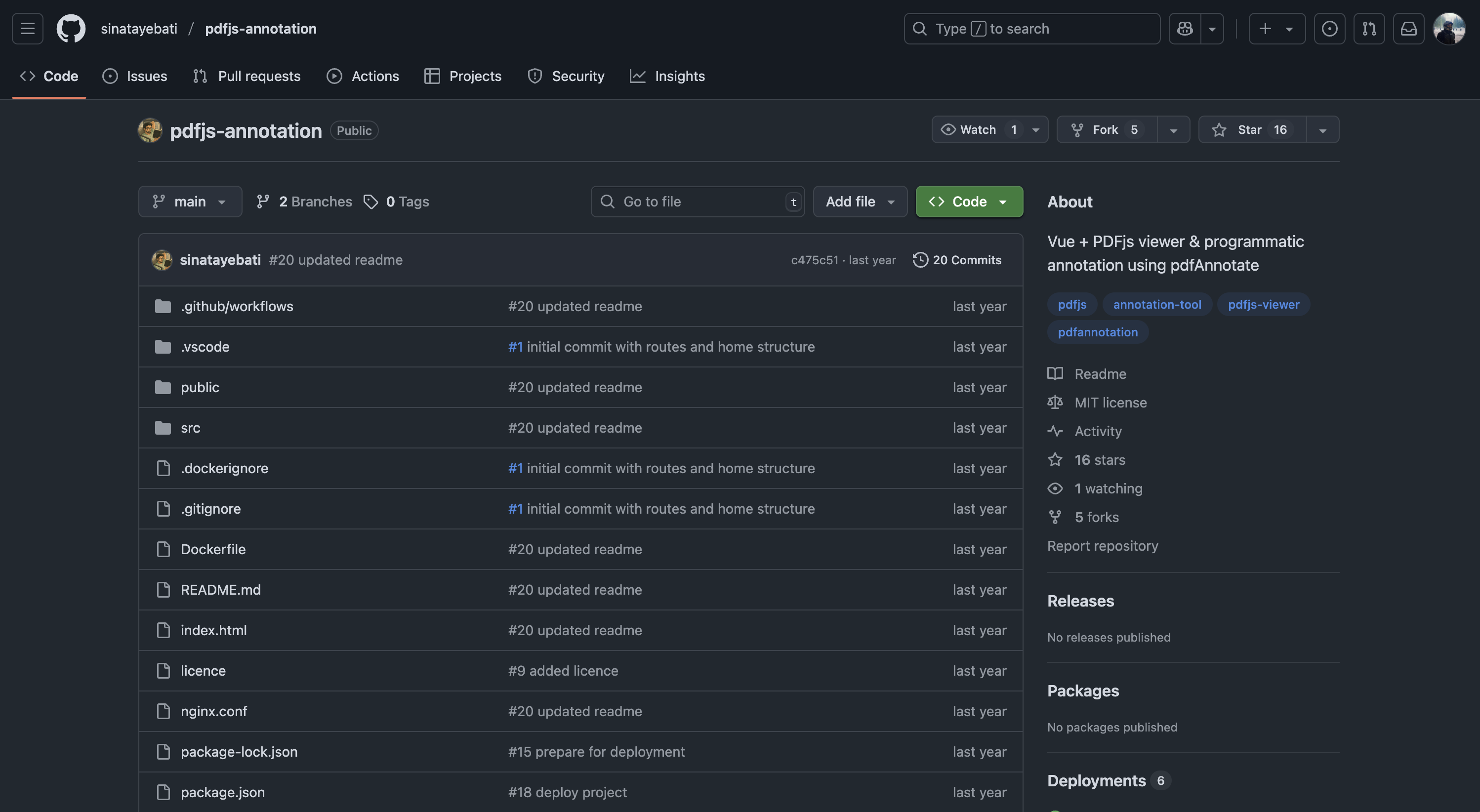Switch to the Projects tab
This screenshot has height=812, width=1480.
click(463, 76)
